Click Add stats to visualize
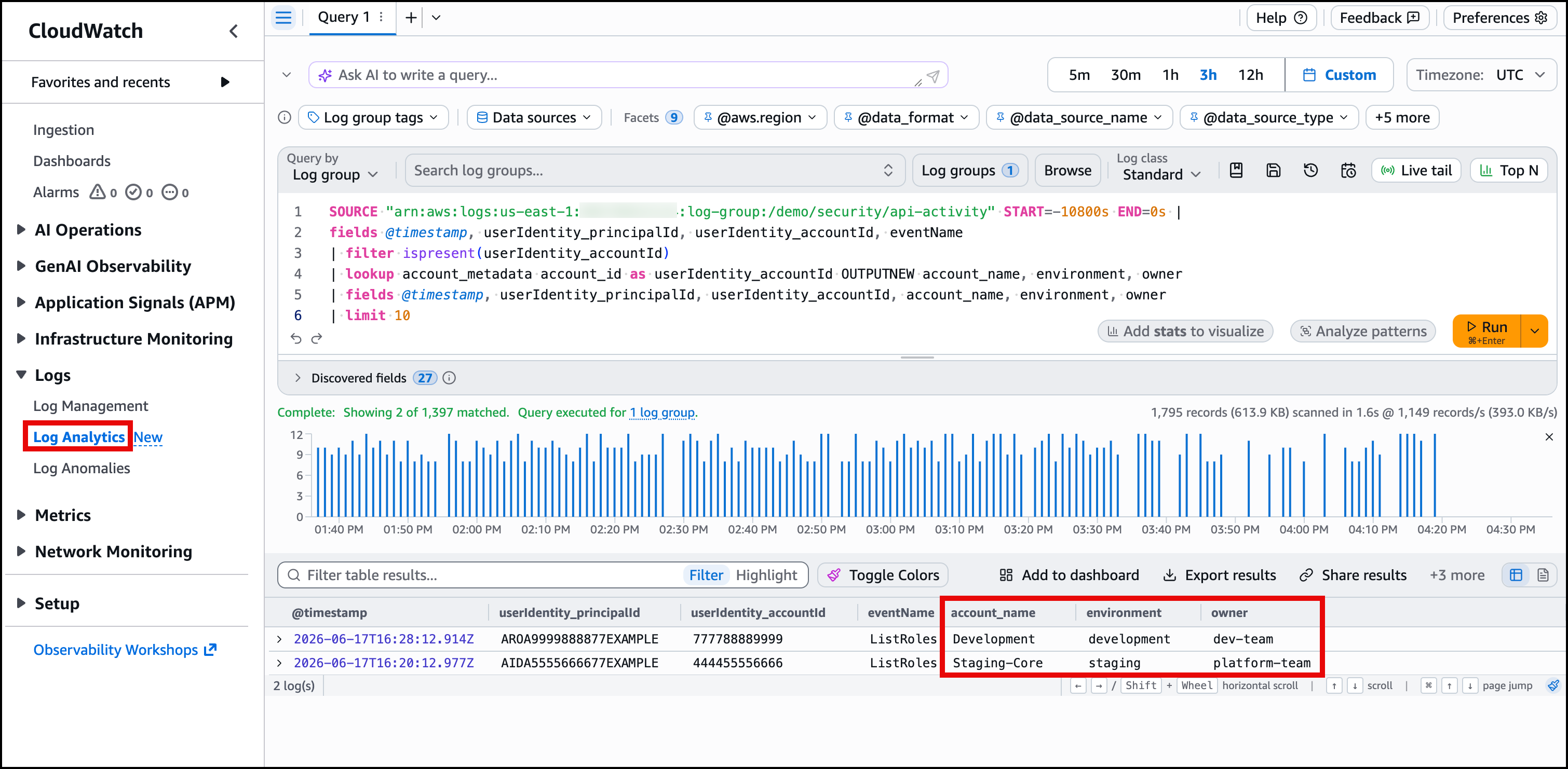 click(1186, 331)
